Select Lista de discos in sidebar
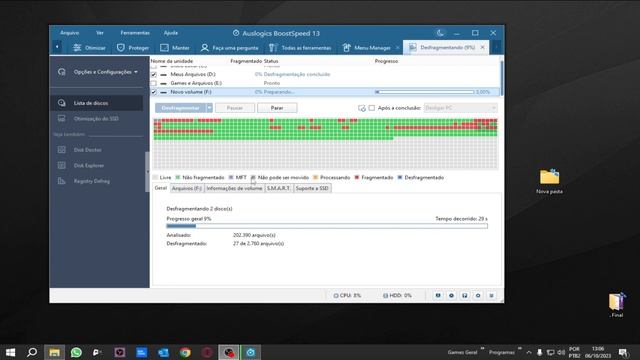640x360 pixels. tap(97, 103)
